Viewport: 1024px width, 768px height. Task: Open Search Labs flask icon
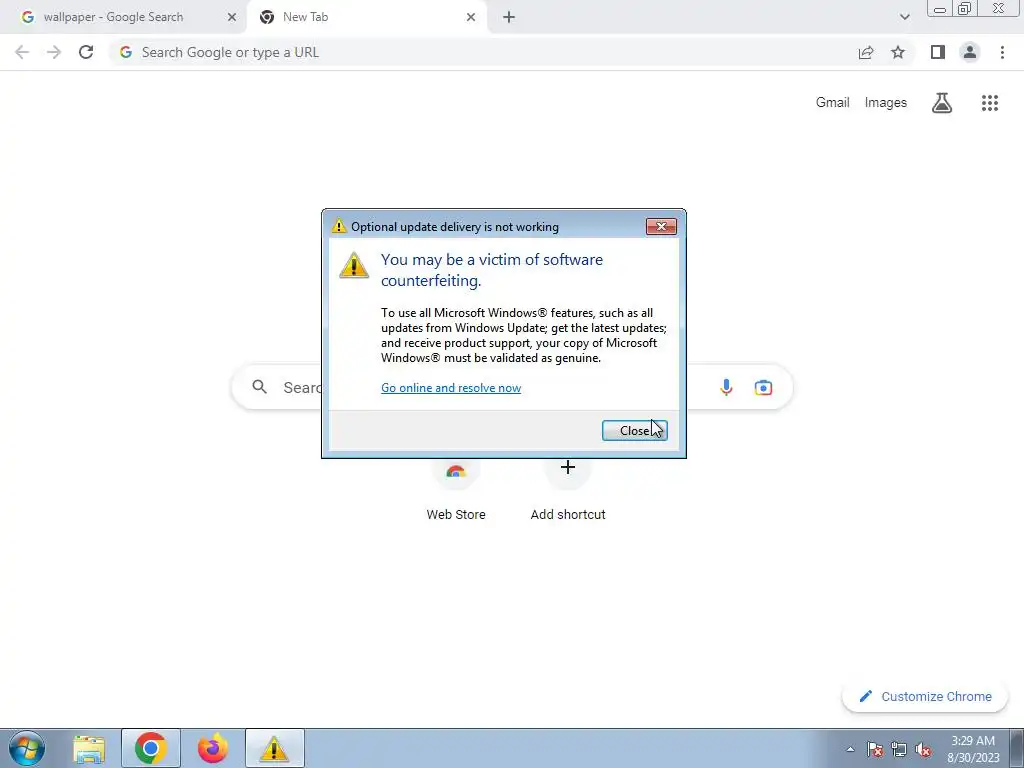tap(942, 103)
